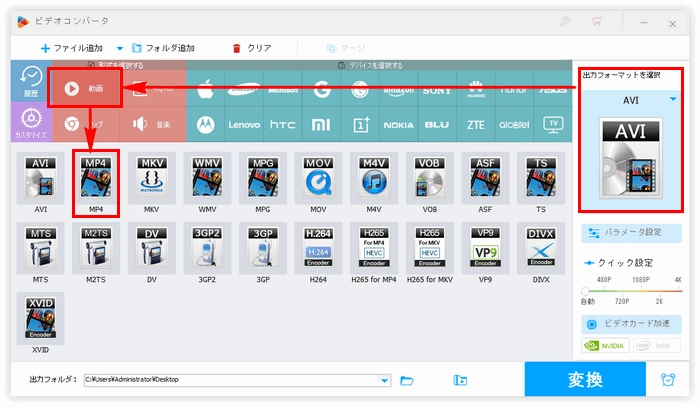Select H265 for MP4 encoder
The width and height of the screenshot is (700, 407).
[x=374, y=252]
